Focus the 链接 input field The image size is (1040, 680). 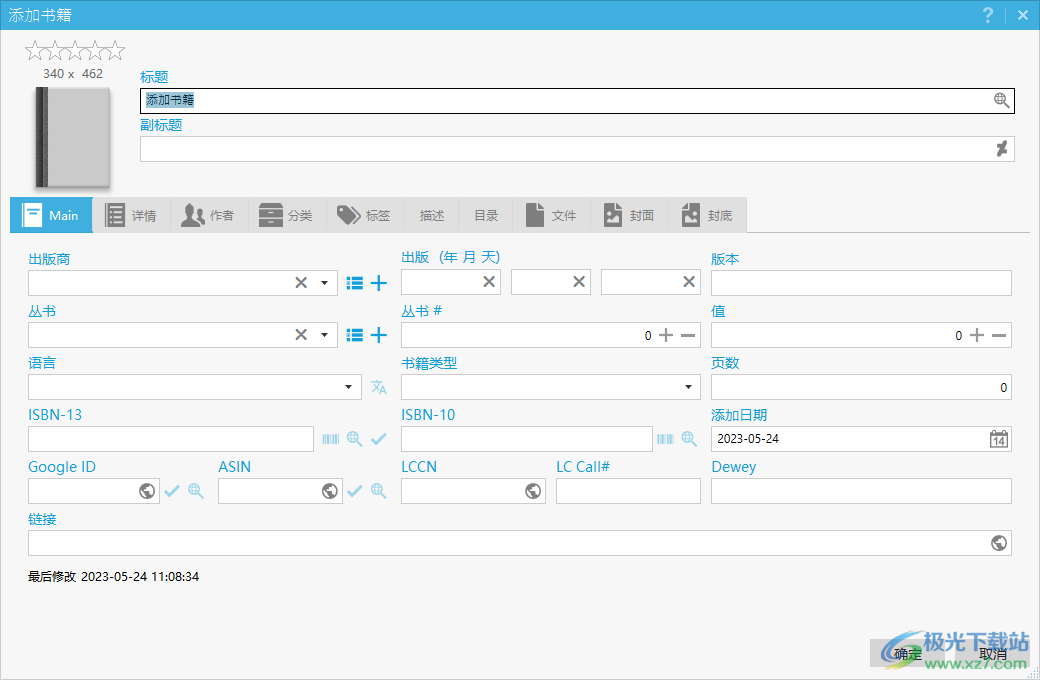(x=519, y=543)
